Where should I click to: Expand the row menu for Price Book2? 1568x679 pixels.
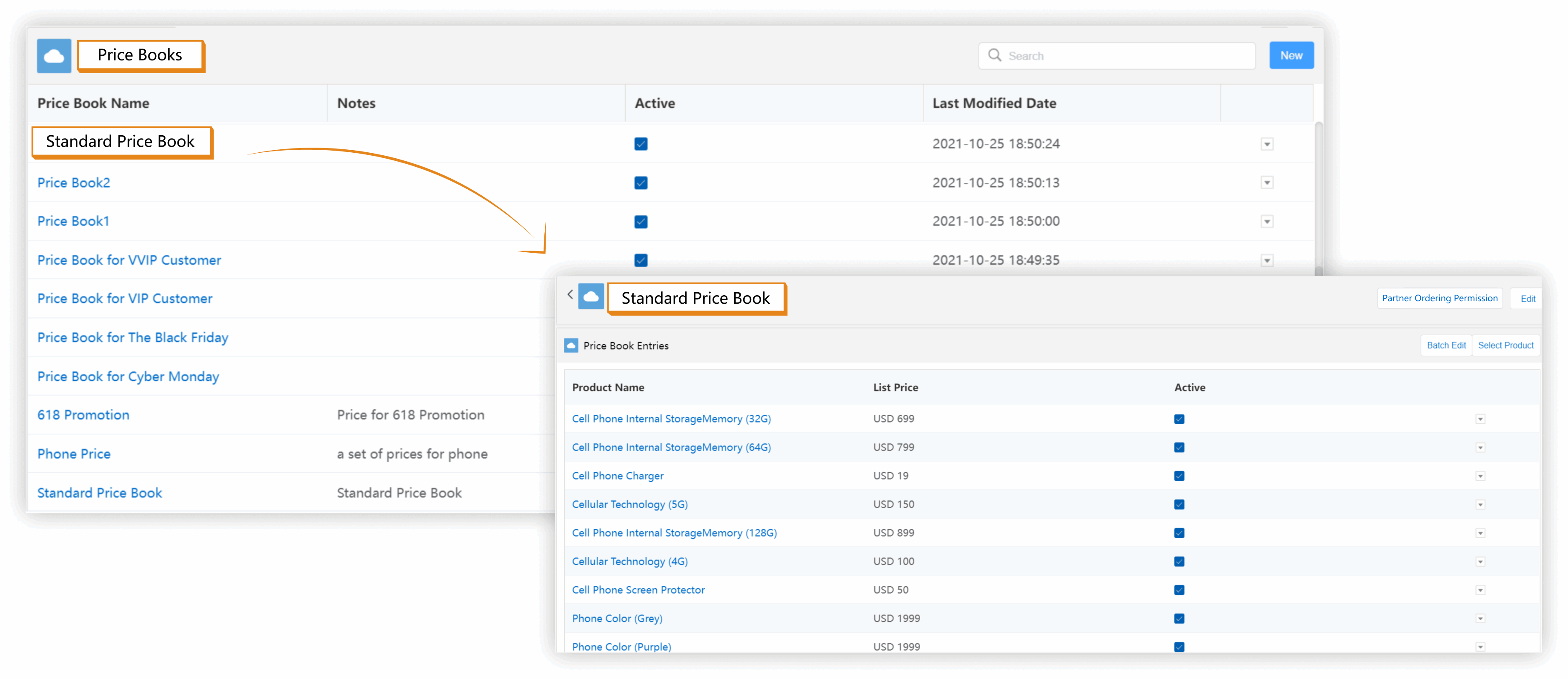(x=1267, y=183)
